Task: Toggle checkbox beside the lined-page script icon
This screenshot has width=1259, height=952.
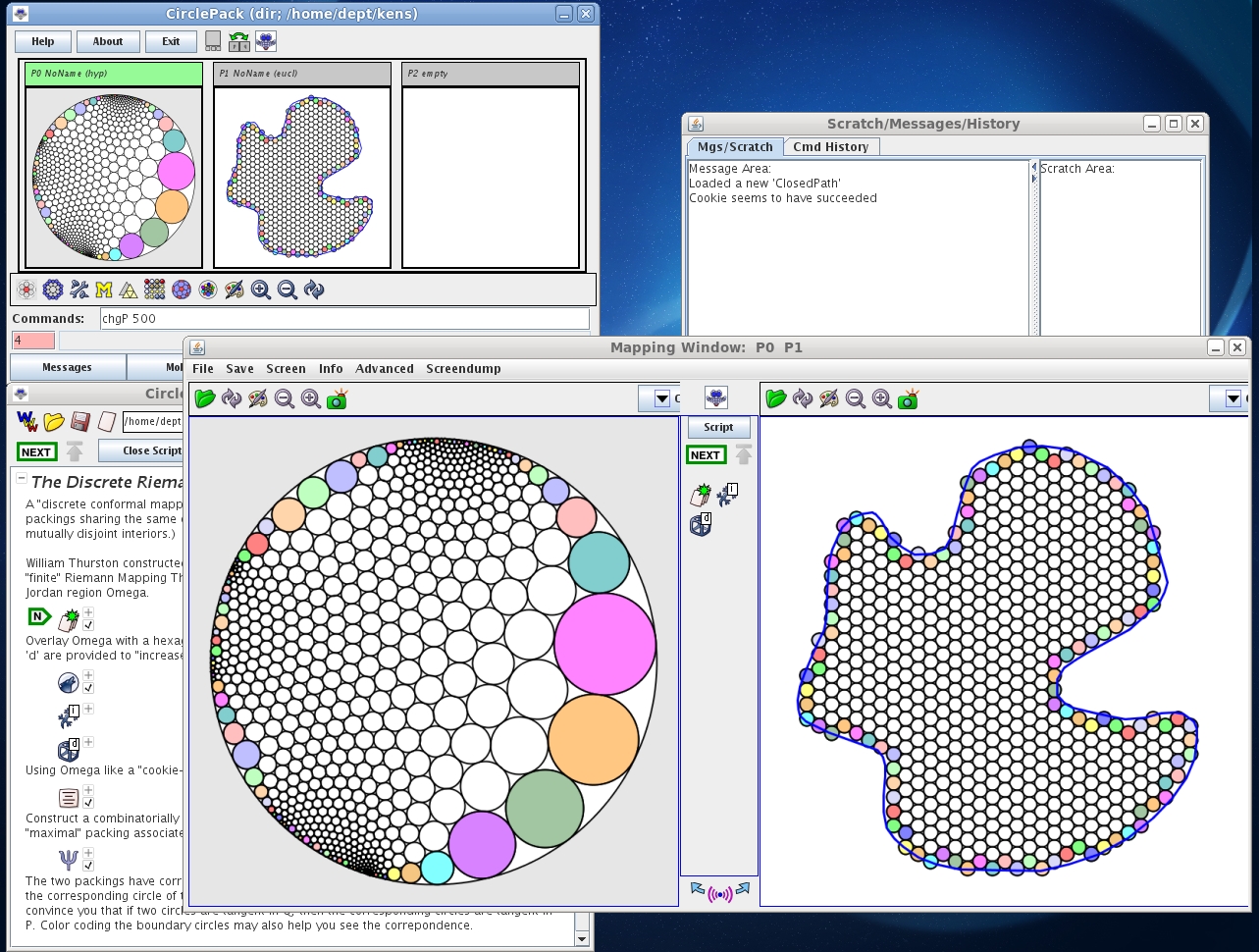Action: (88, 803)
